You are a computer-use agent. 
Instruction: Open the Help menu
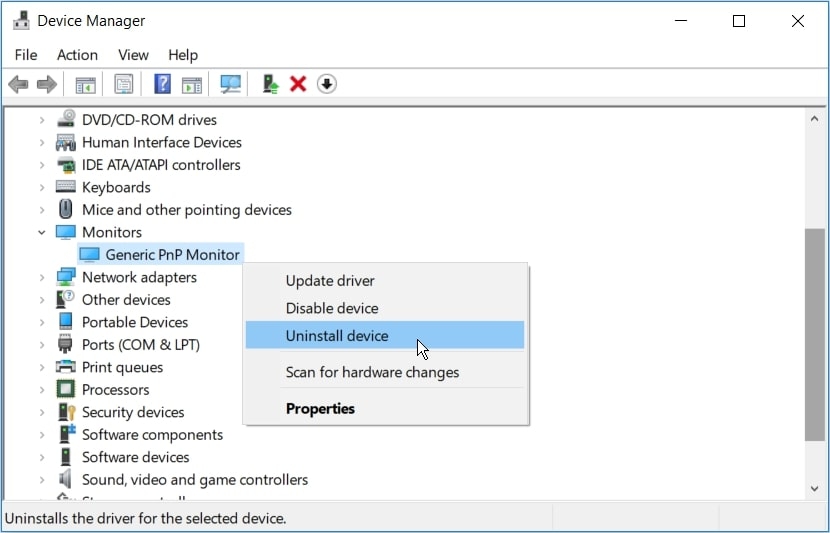[x=183, y=55]
